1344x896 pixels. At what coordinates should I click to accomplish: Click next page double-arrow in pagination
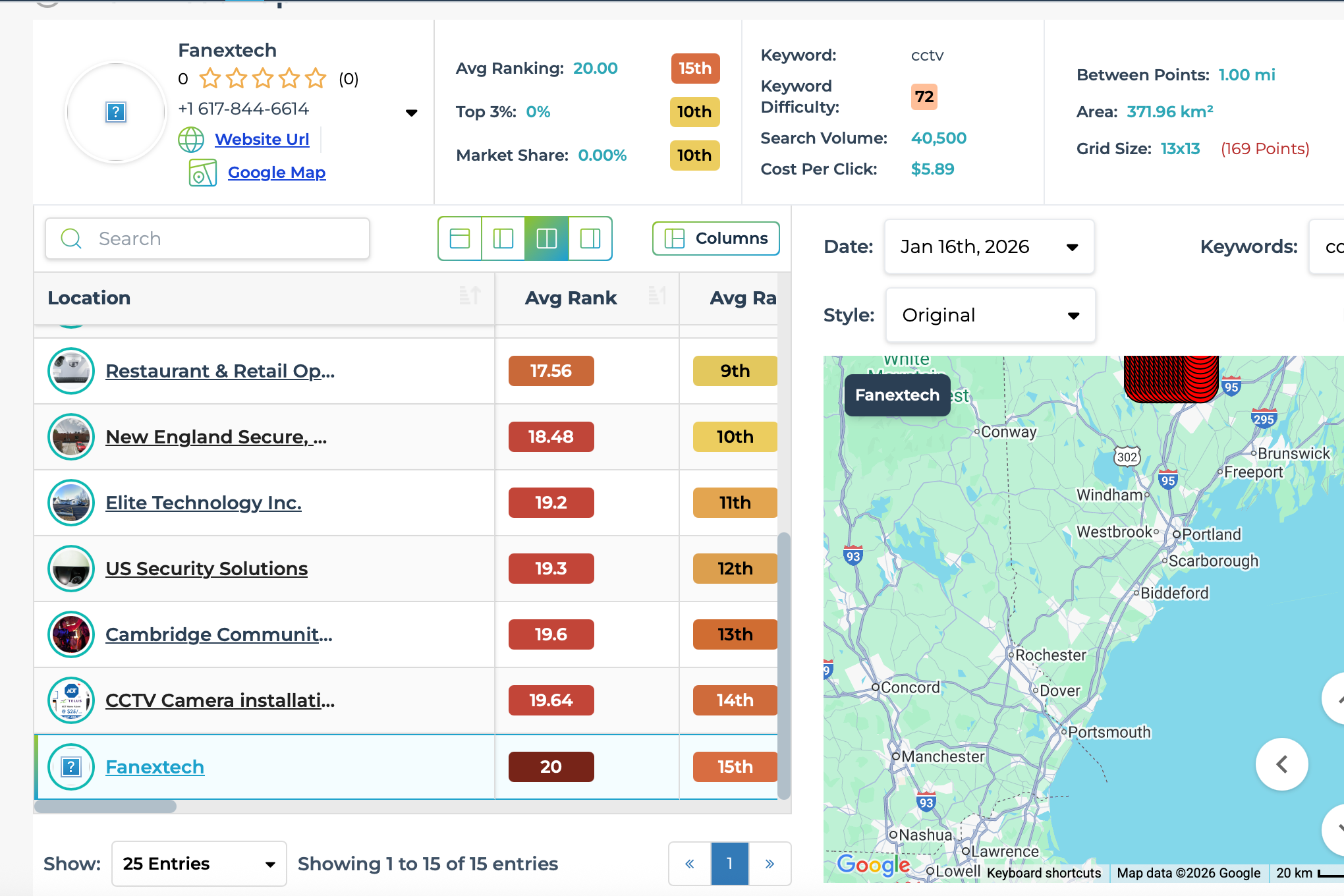click(x=770, y=864)
